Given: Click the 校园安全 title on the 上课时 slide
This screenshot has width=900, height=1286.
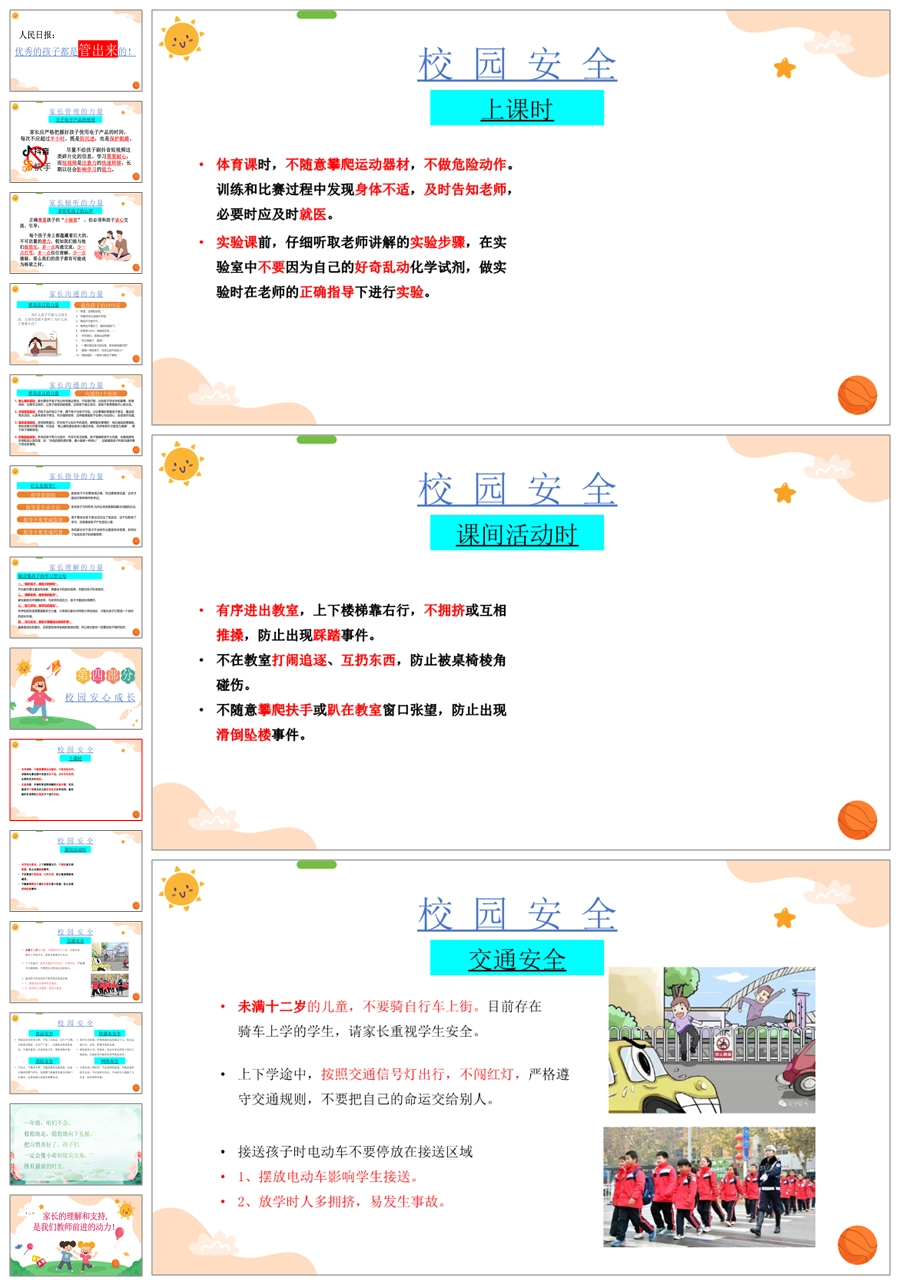Looking at the screenshot, I should click(517, 64).
